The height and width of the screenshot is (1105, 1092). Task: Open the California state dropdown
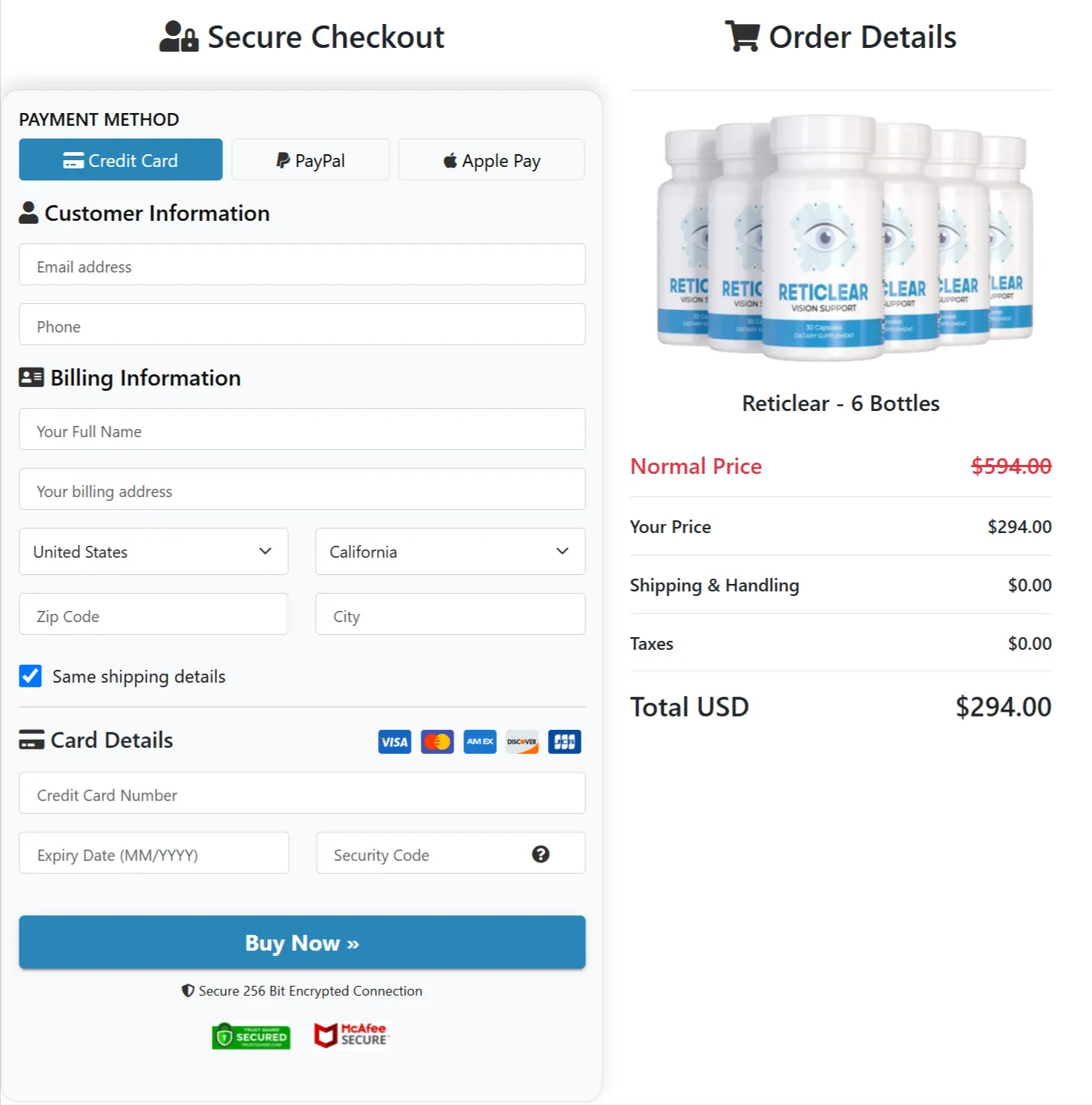coord(449,552)
